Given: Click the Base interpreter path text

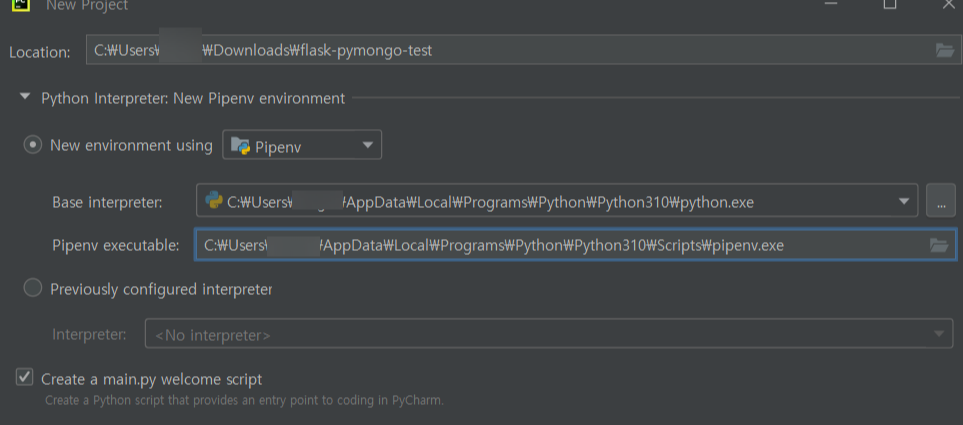Looking at the screenshot, I should 490,201.
